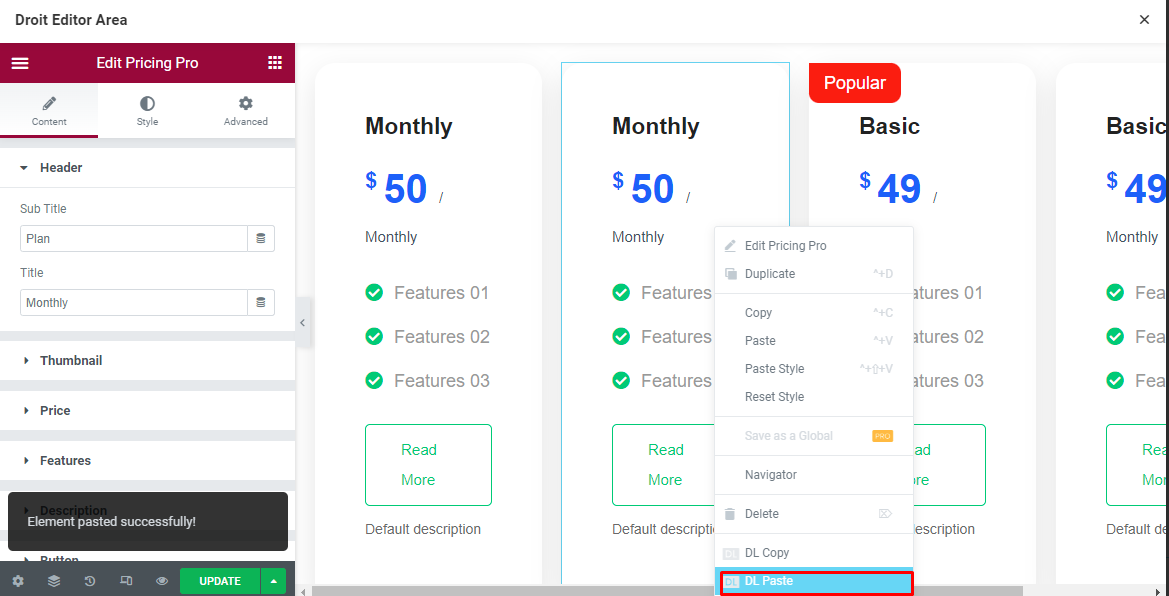This screenshot has height=596, width=1169.
Task: Click the Features 02 check icon in first card
Action: click(374, 336)
